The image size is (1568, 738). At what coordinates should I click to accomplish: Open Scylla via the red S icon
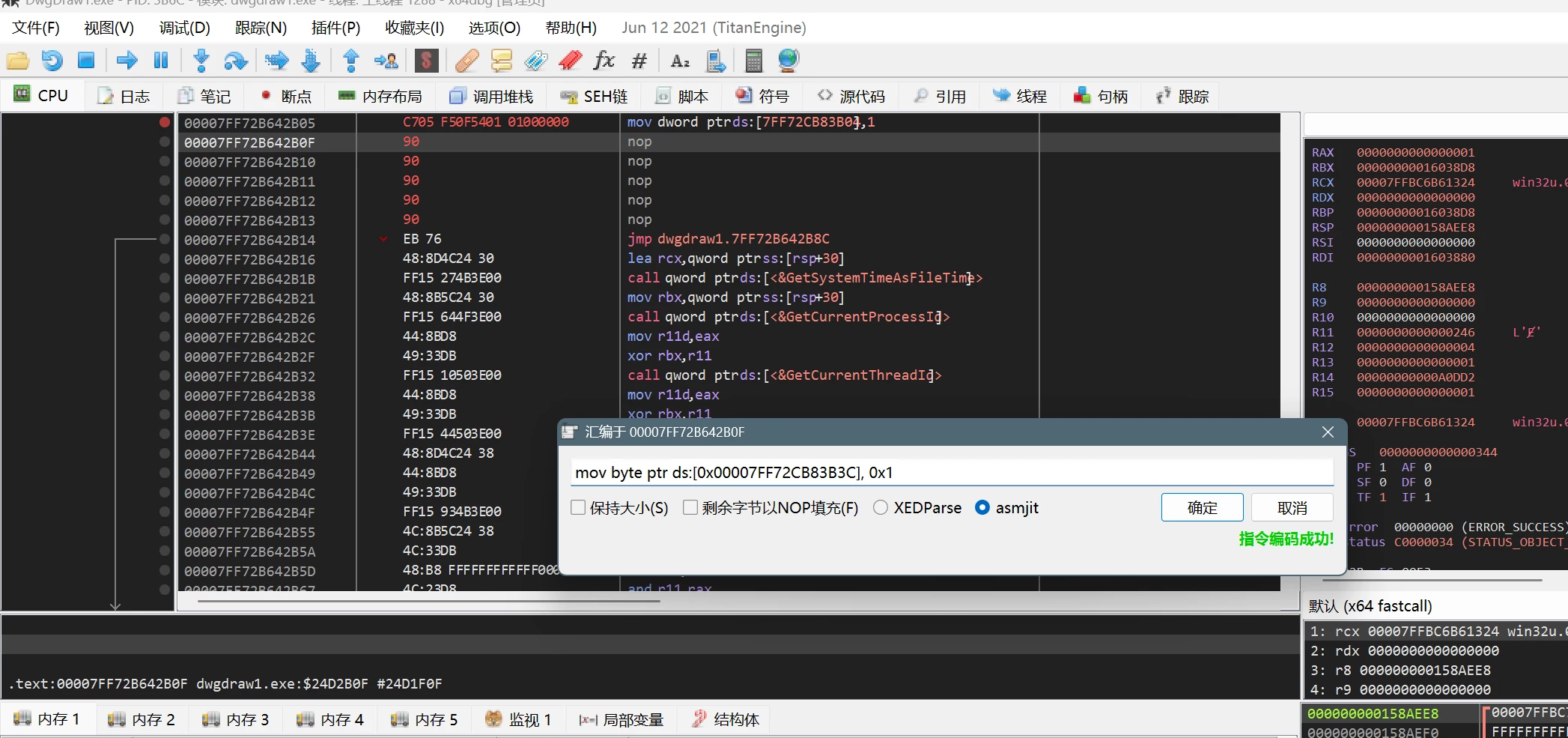click(x=426, y=61)
